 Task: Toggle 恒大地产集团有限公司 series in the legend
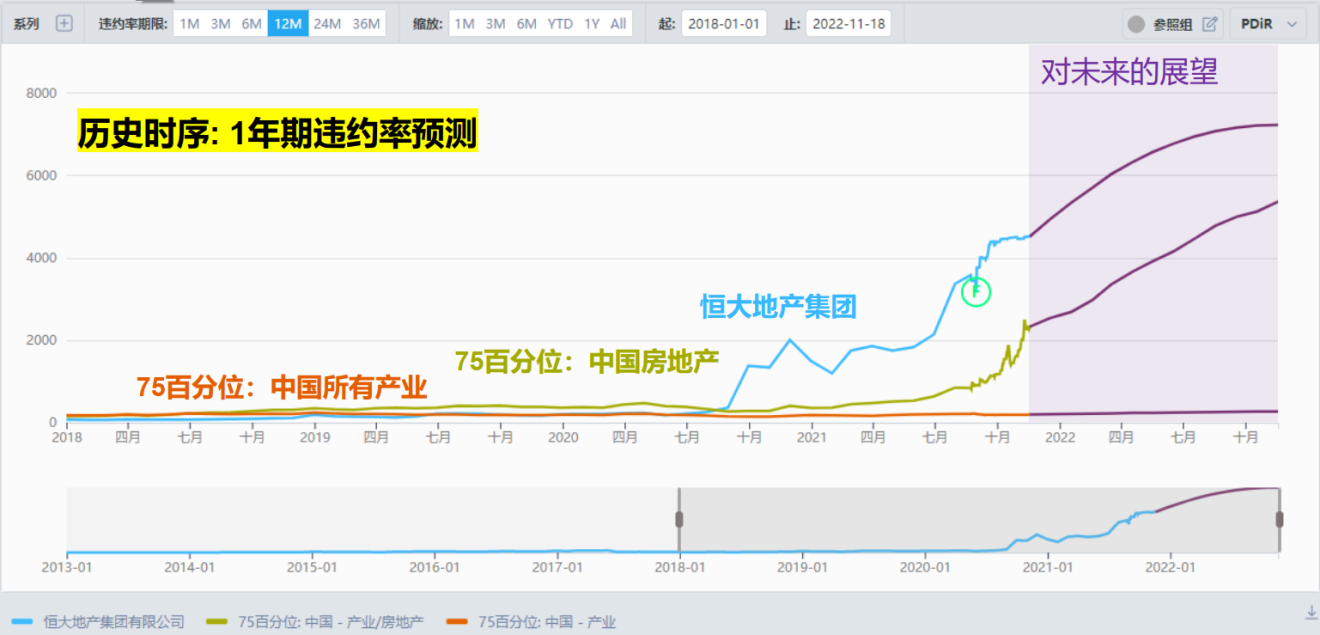[x=100, y=622]
